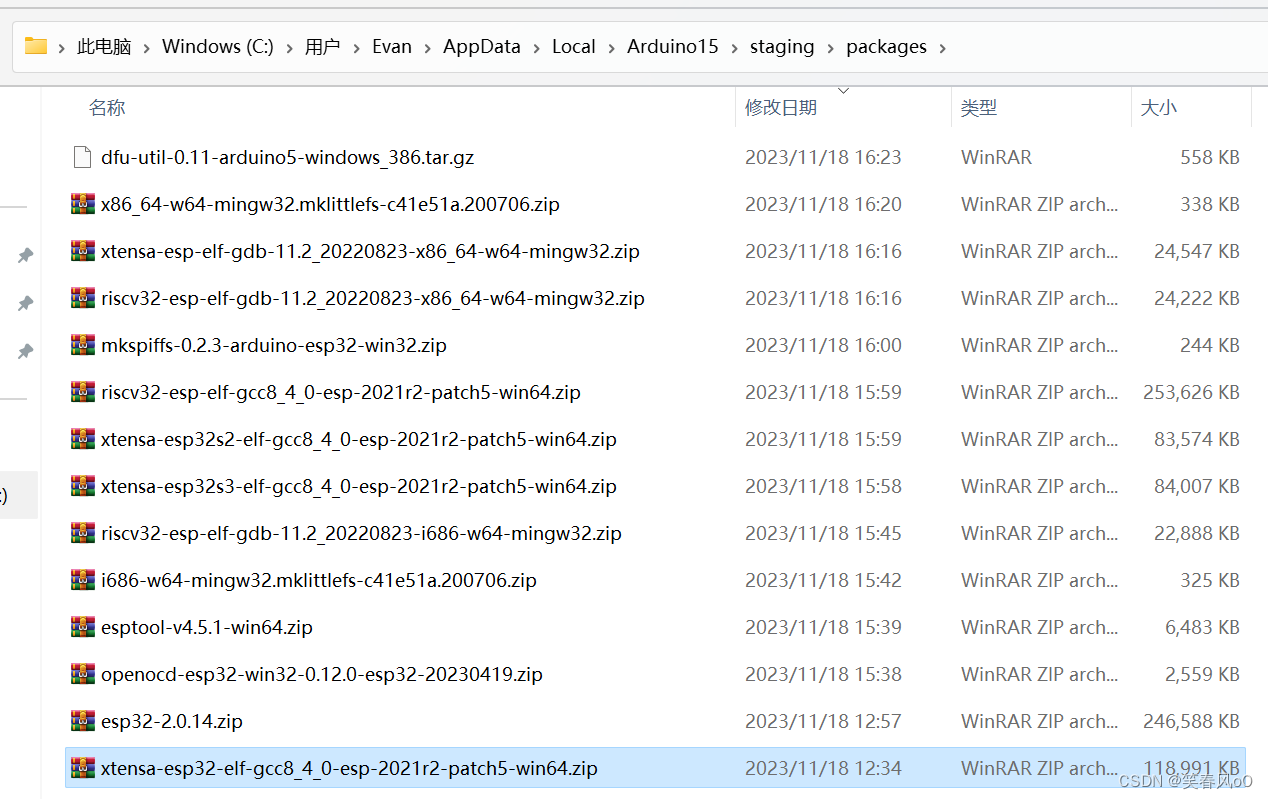1268x799 pixels.
Task: Navigate to staging folder breadcrumb
Action: [x=782, y=47]
